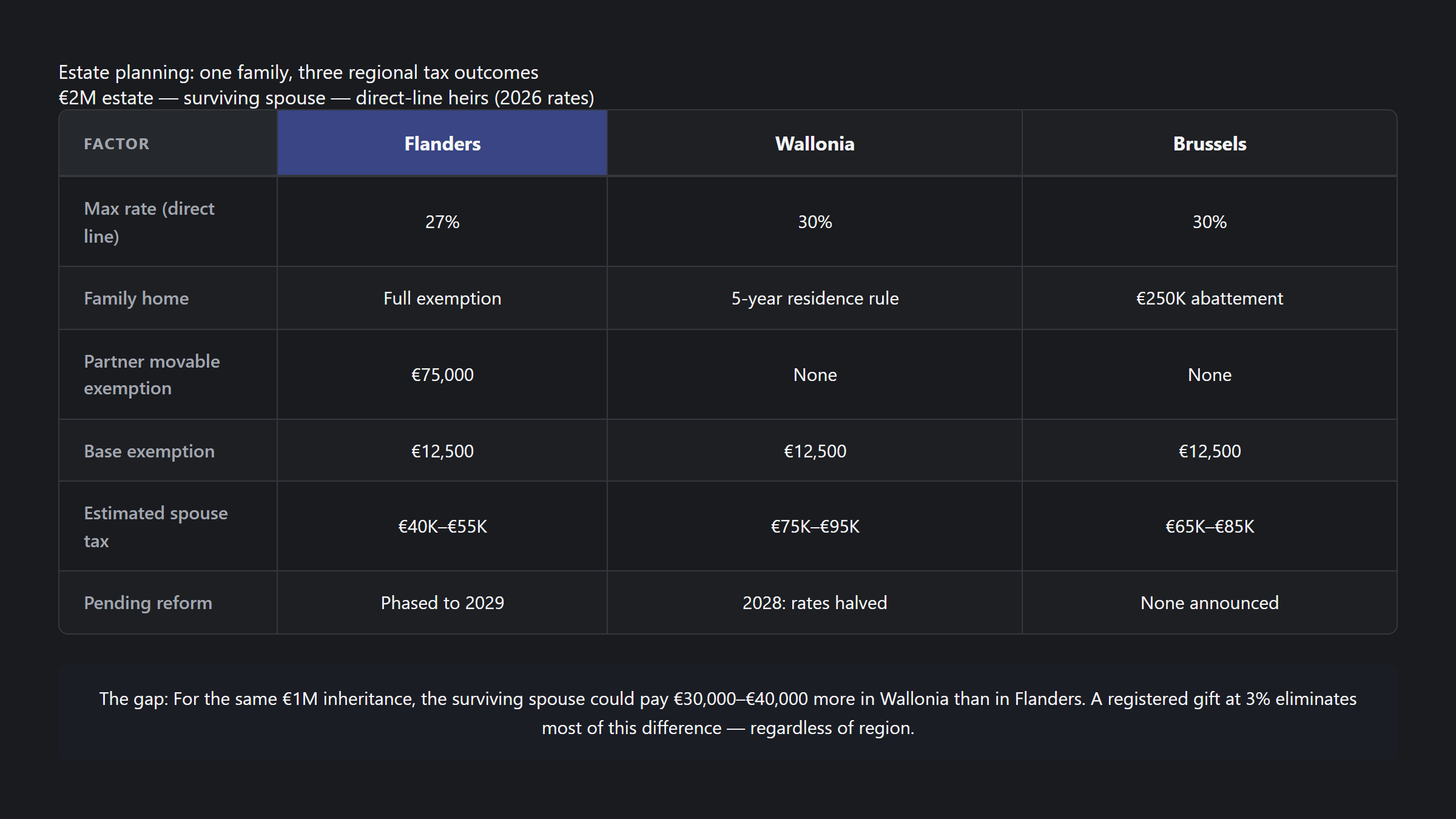
Task: Click the FACTOR header cell
Action: [x=116, y=144]
